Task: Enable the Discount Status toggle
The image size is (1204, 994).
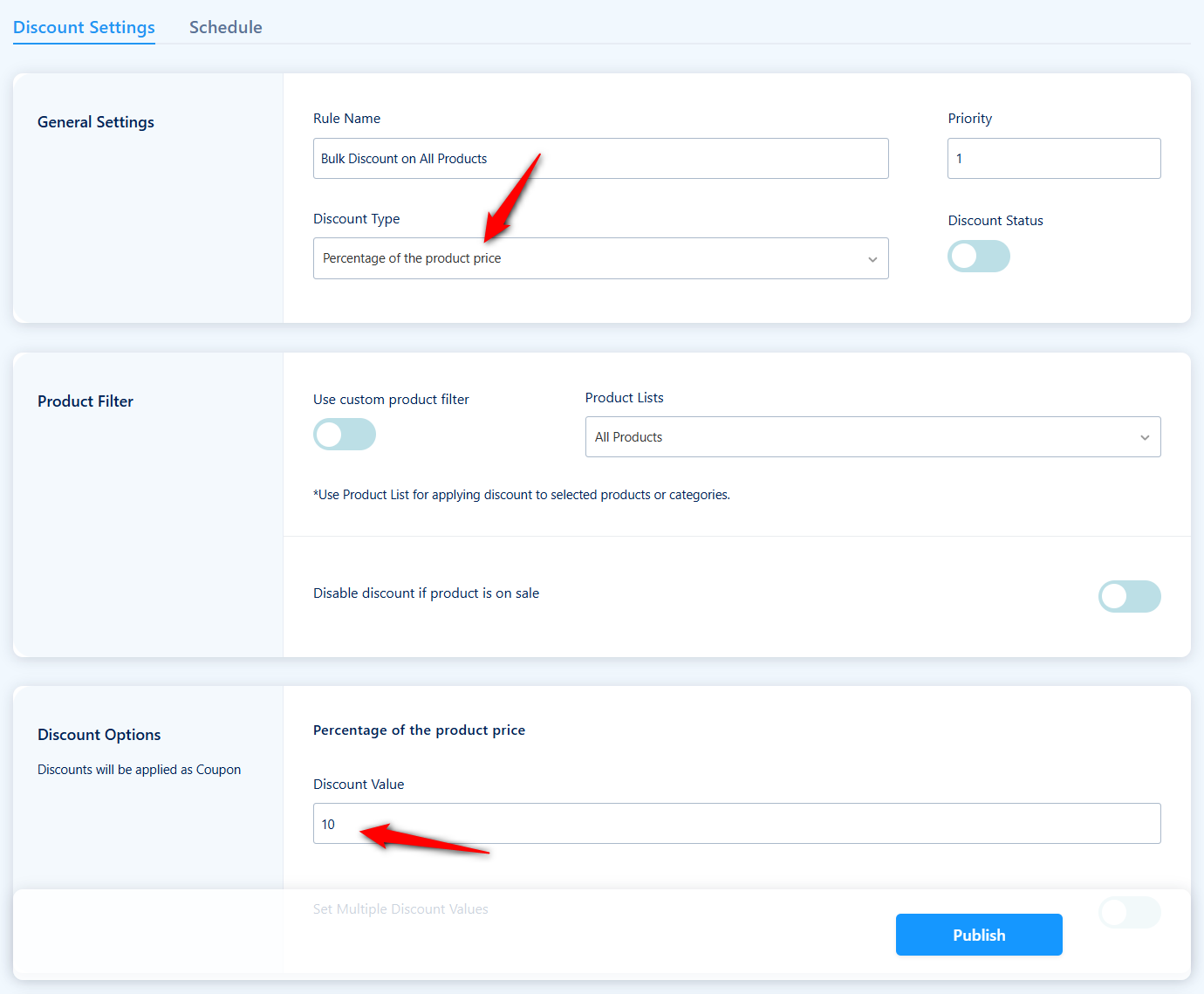Action: coord(978,257)
